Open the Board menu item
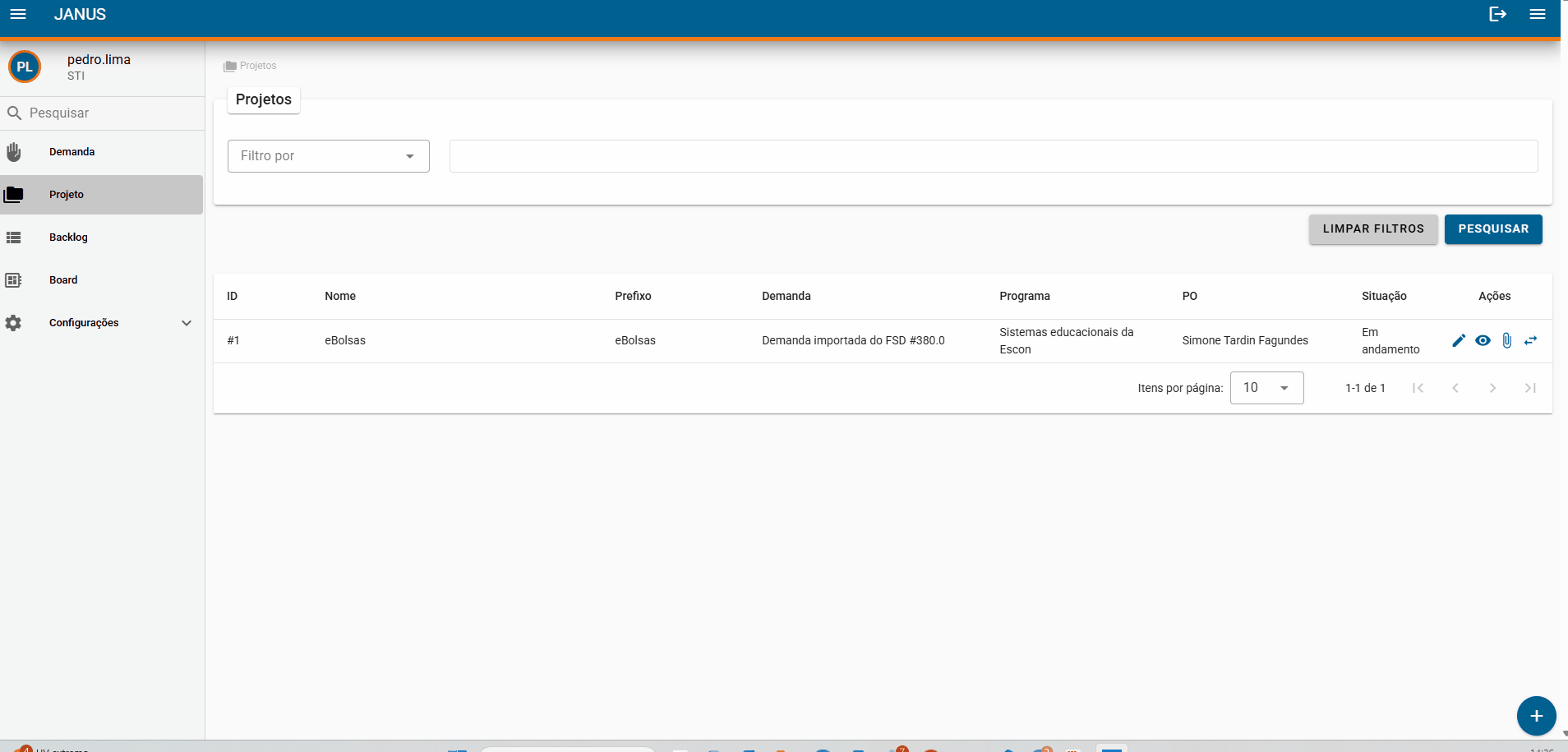The image size is (1568, 752). pos(102,280)
